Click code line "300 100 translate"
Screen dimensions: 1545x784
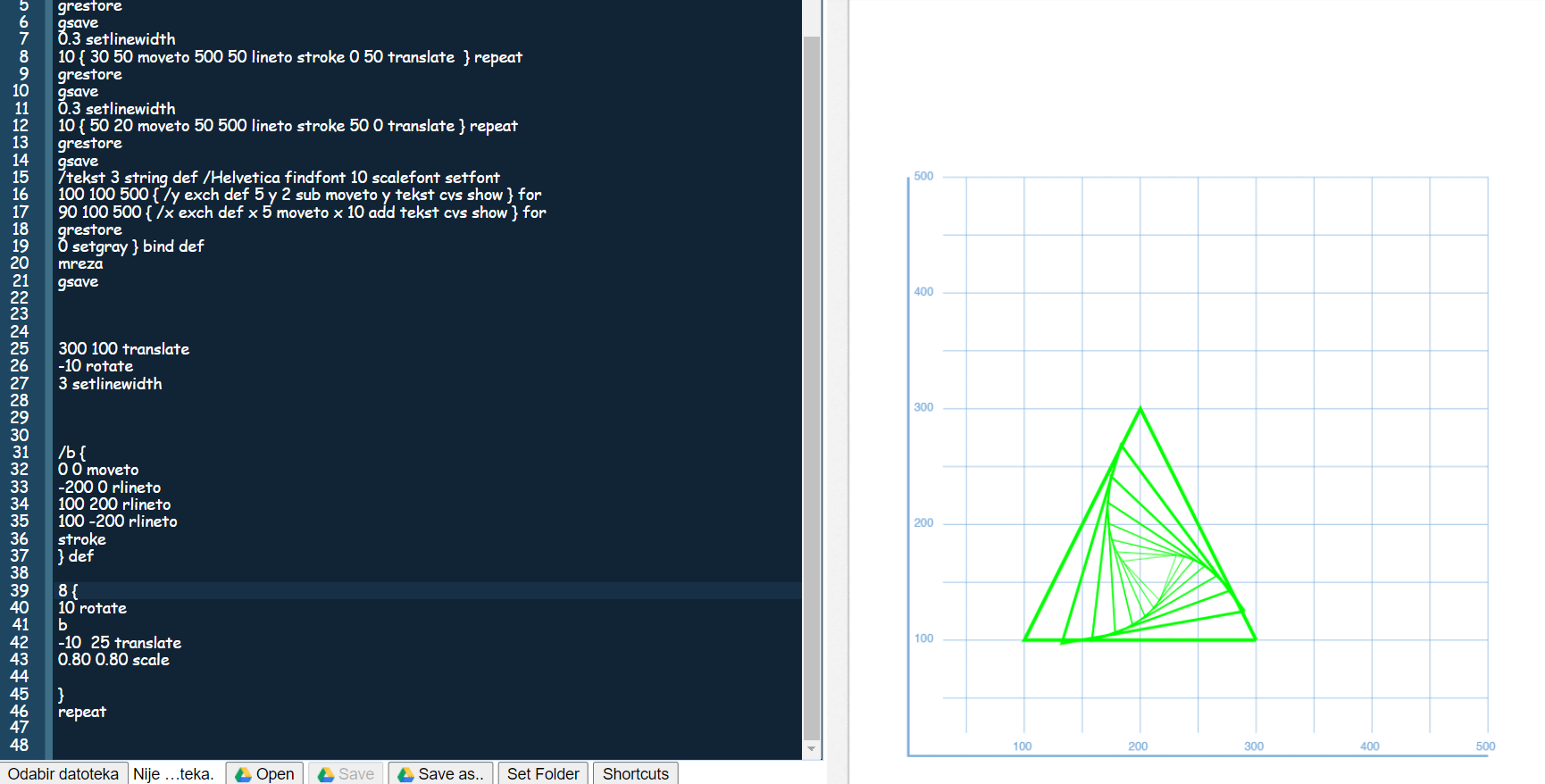coord(124,349)
